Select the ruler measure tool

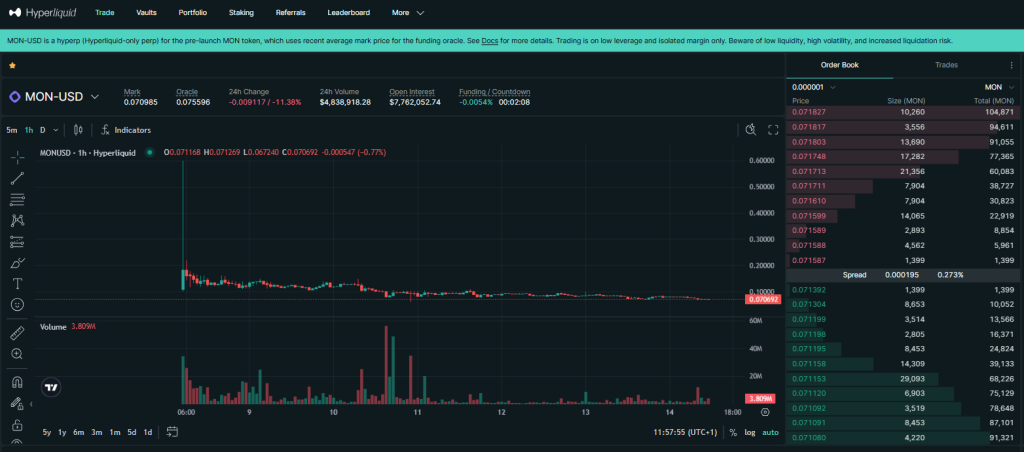pos(17,333)
